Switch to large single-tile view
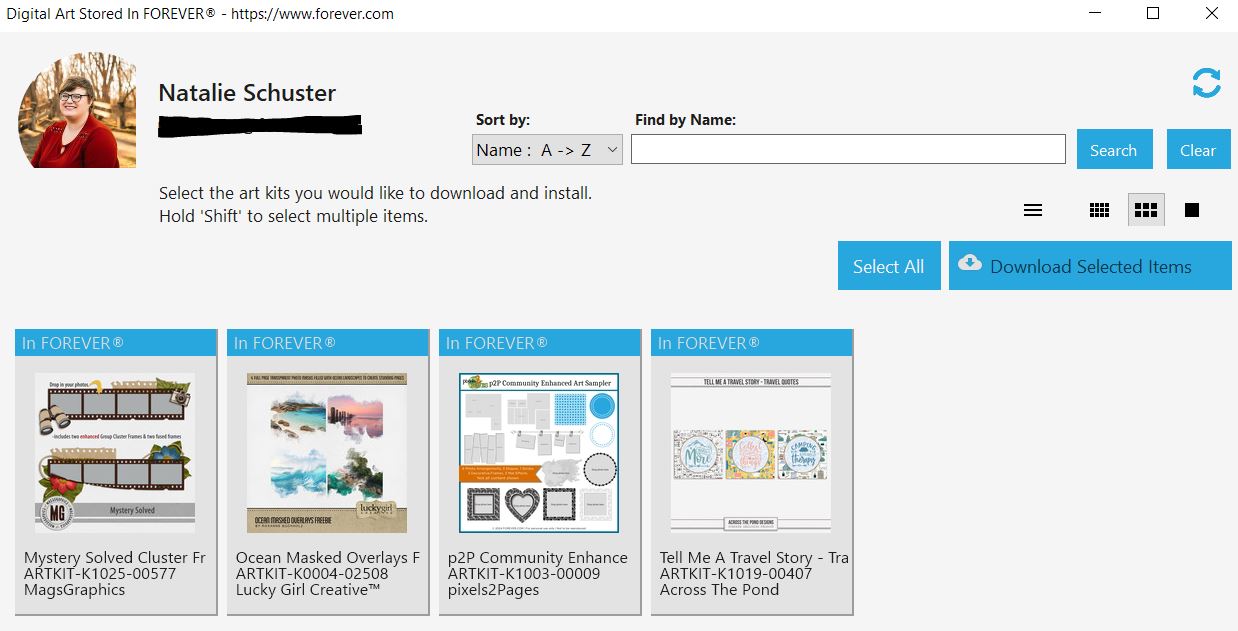The image size is (1238, 631). pos(1191,210)
